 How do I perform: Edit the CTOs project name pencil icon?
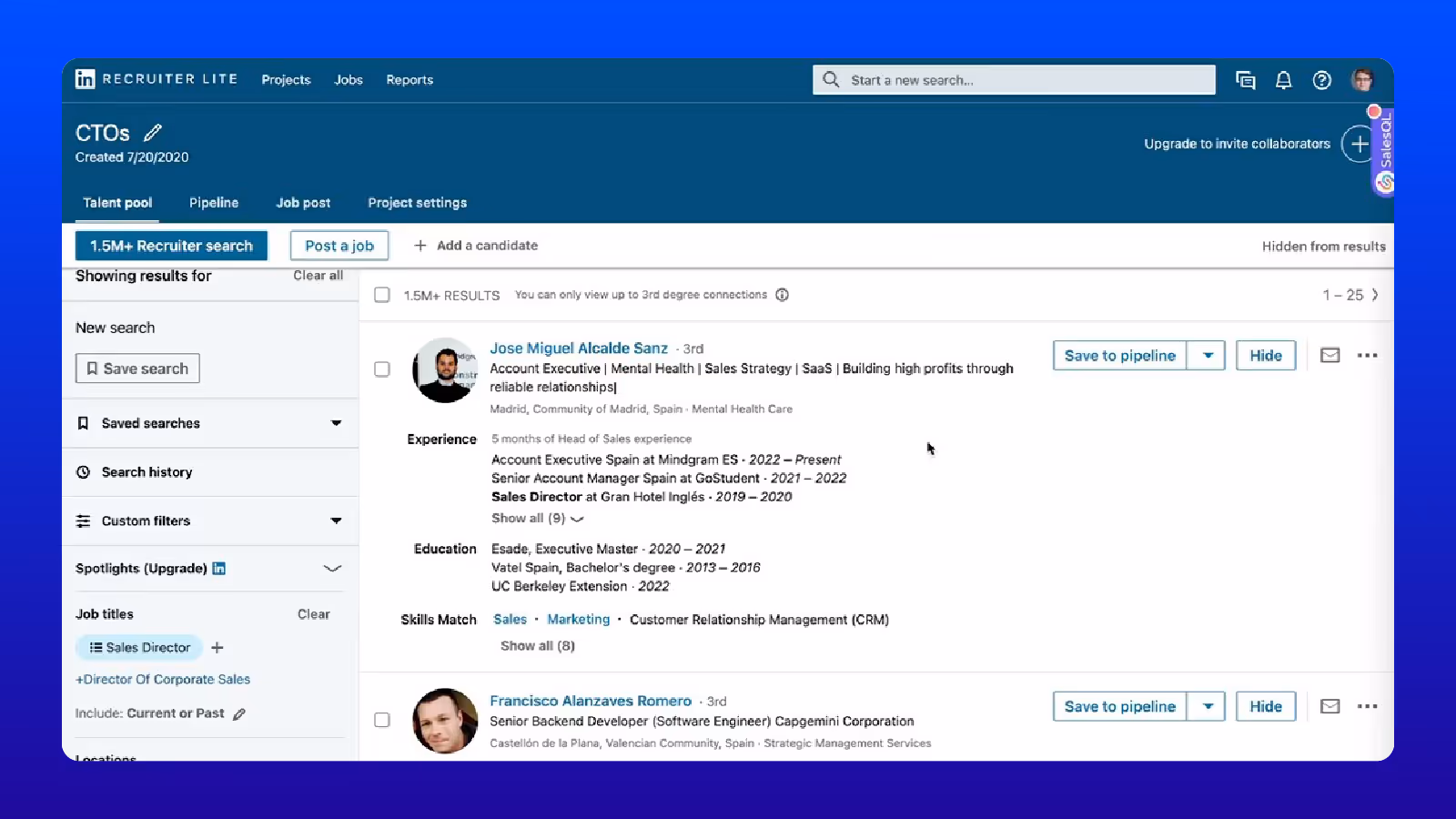click(153, 133)
